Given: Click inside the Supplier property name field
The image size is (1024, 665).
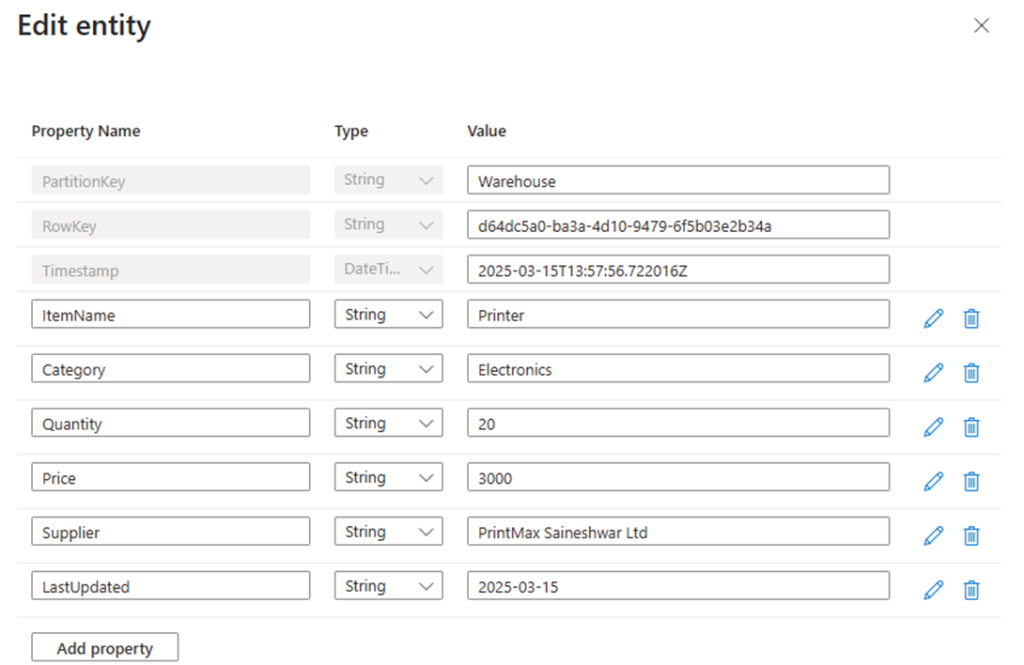Looking at the screenshot, I should pos(170,531).
